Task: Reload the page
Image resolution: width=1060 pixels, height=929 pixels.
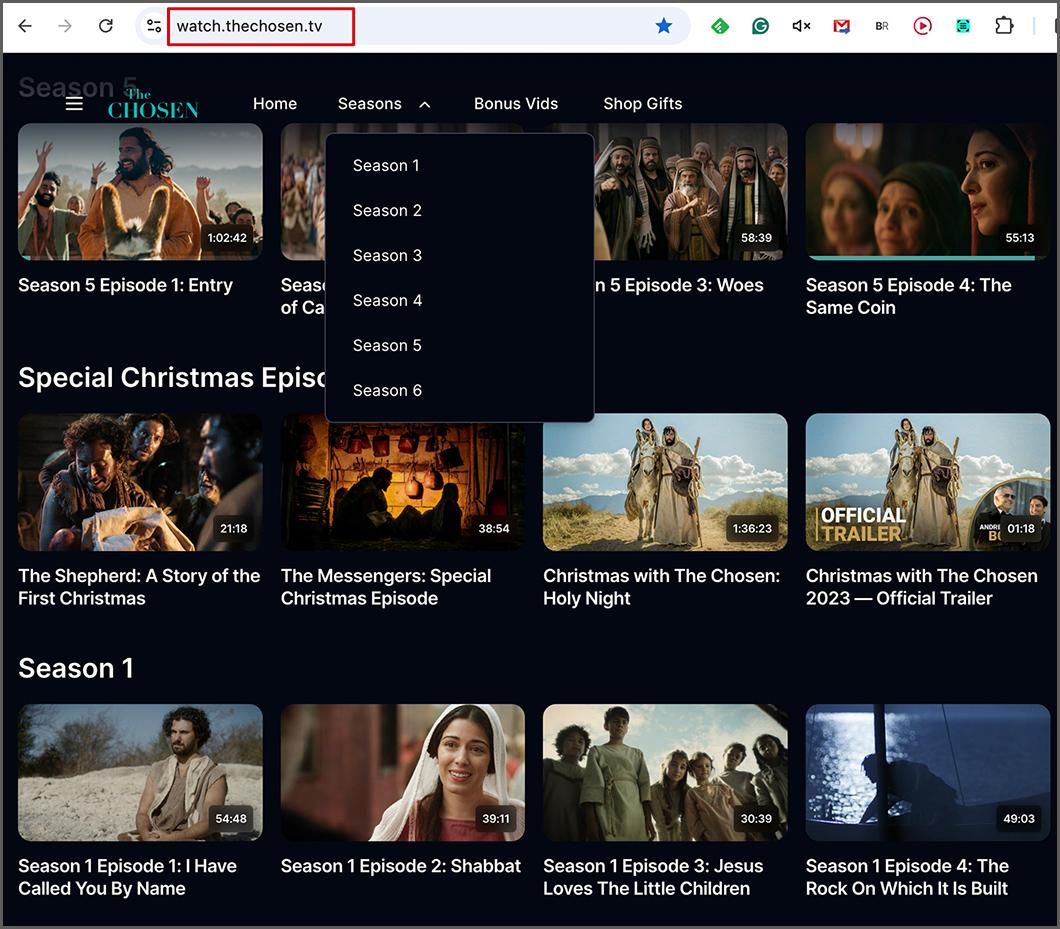Action: click(x=106, y=26)
